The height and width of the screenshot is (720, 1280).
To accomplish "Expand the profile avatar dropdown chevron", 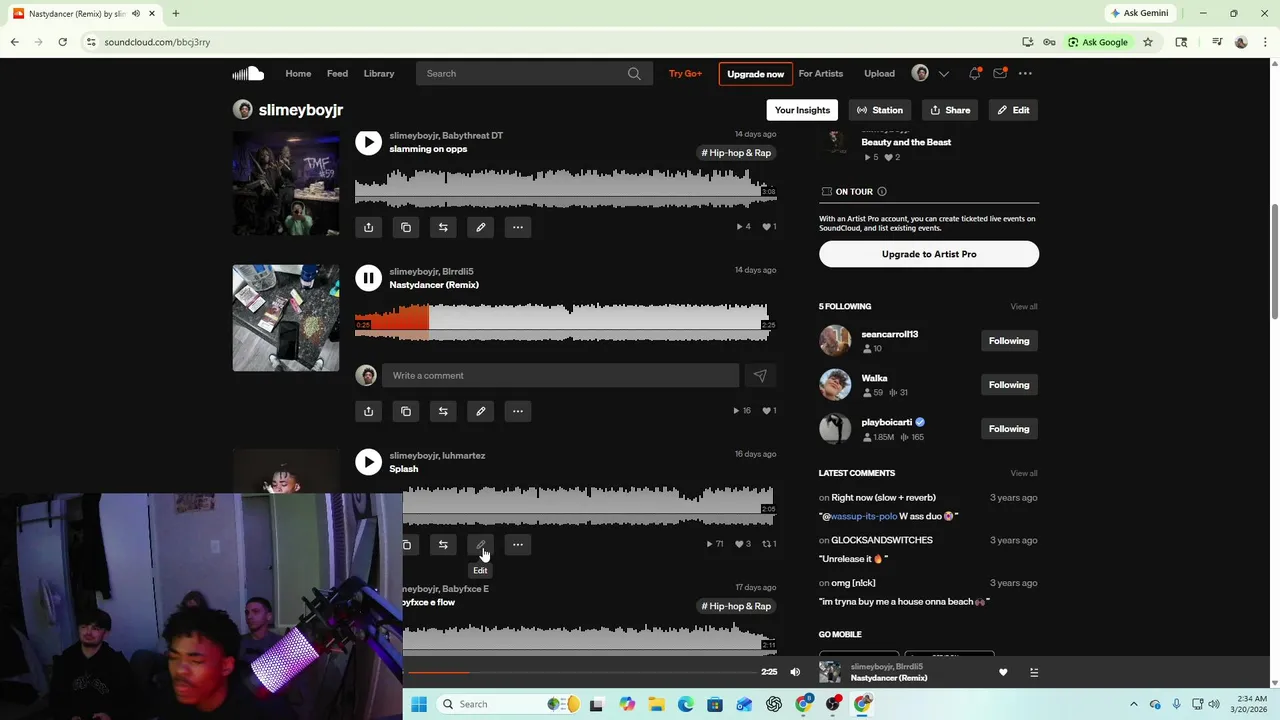I will (943, 73).
